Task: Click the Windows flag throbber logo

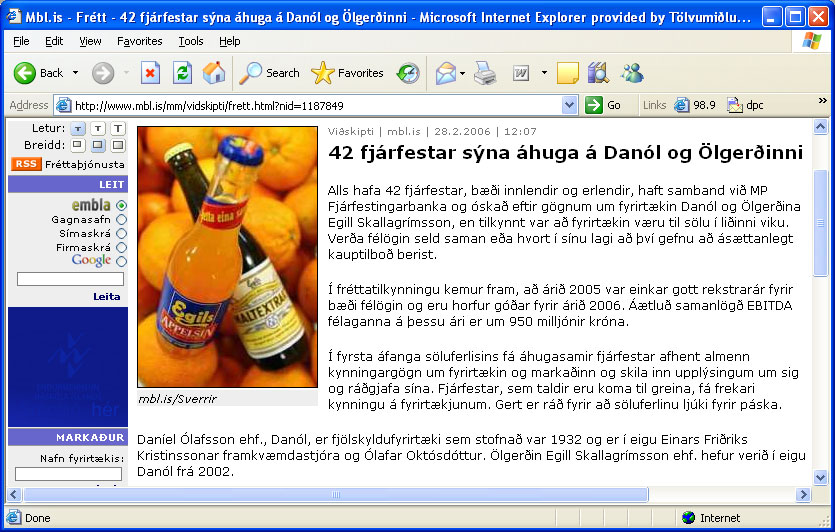Action: pyautogui.click(x=811, y=40)
